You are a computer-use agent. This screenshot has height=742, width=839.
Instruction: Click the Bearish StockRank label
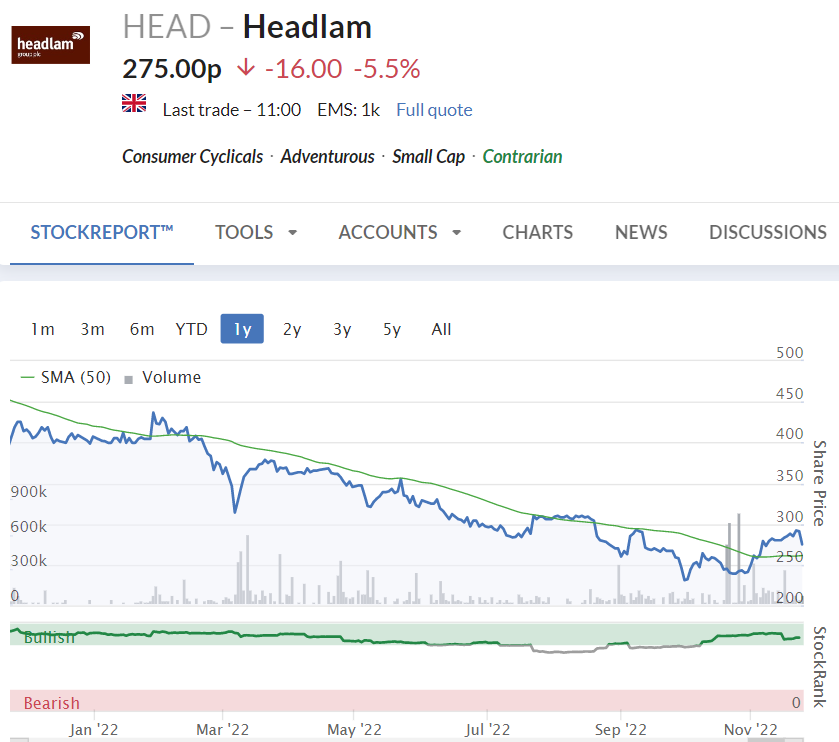pyautogui.click(x=51, y=703)
